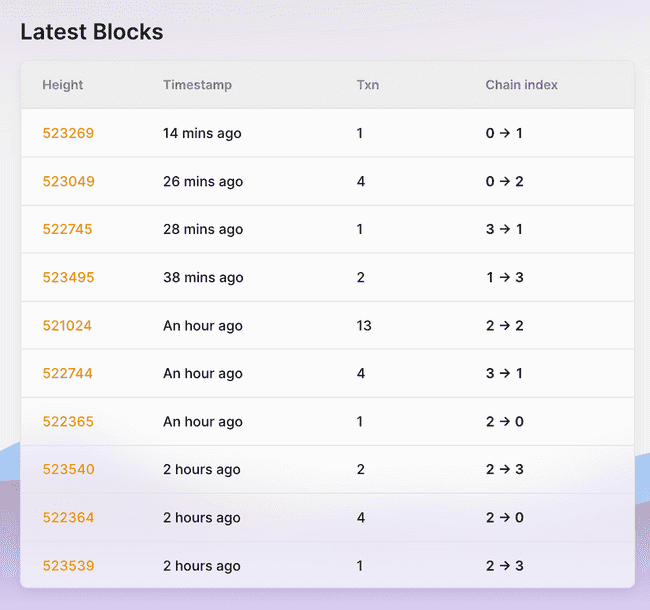Image resolution: width=650 pixels, height=610 pixels.
Task: Open block height 521024
Action: coord(67,325)
